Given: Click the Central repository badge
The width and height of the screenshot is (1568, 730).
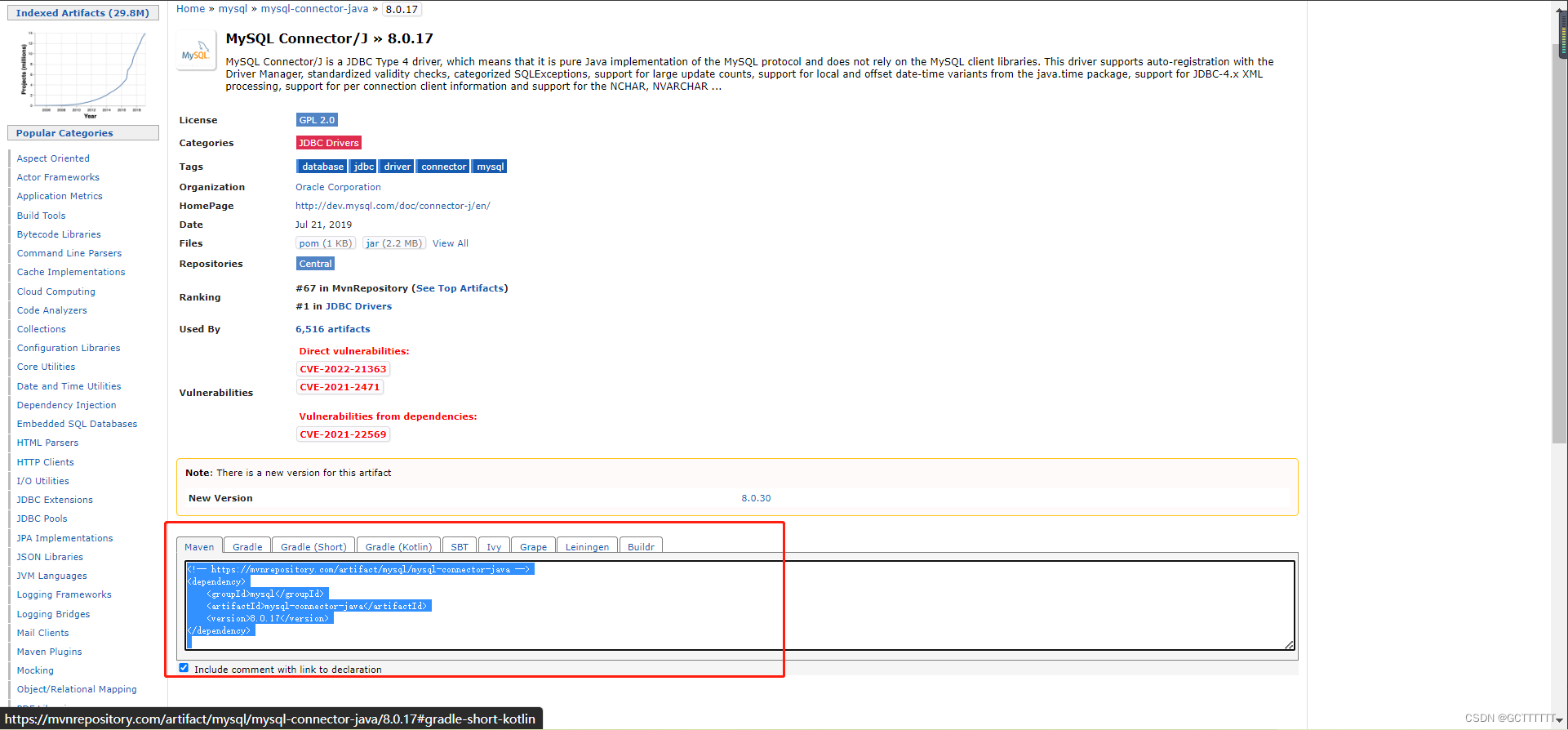Looking at the screenshot, I should [x=315, y=264].
